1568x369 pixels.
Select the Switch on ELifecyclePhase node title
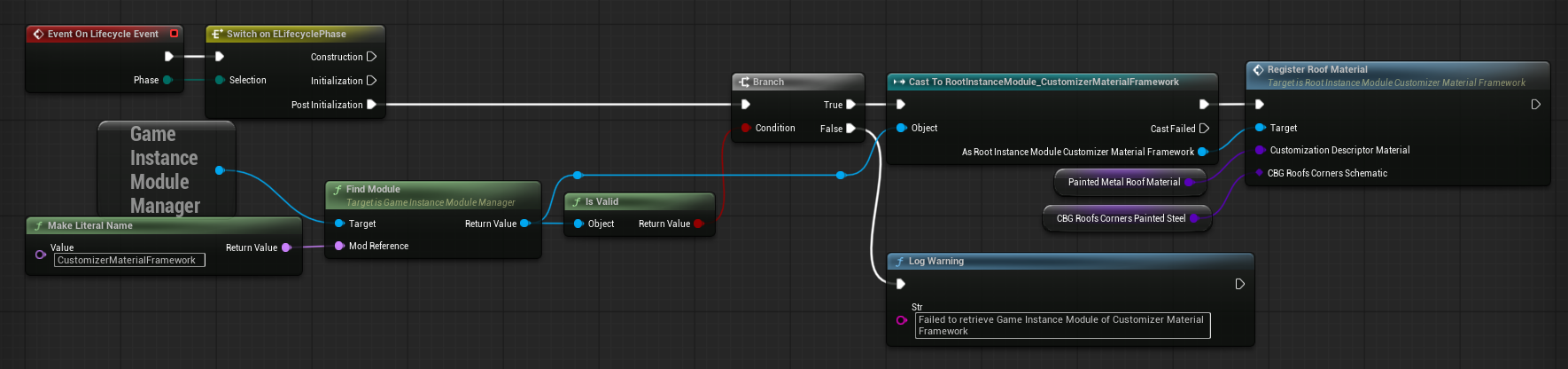click(286, 34)
